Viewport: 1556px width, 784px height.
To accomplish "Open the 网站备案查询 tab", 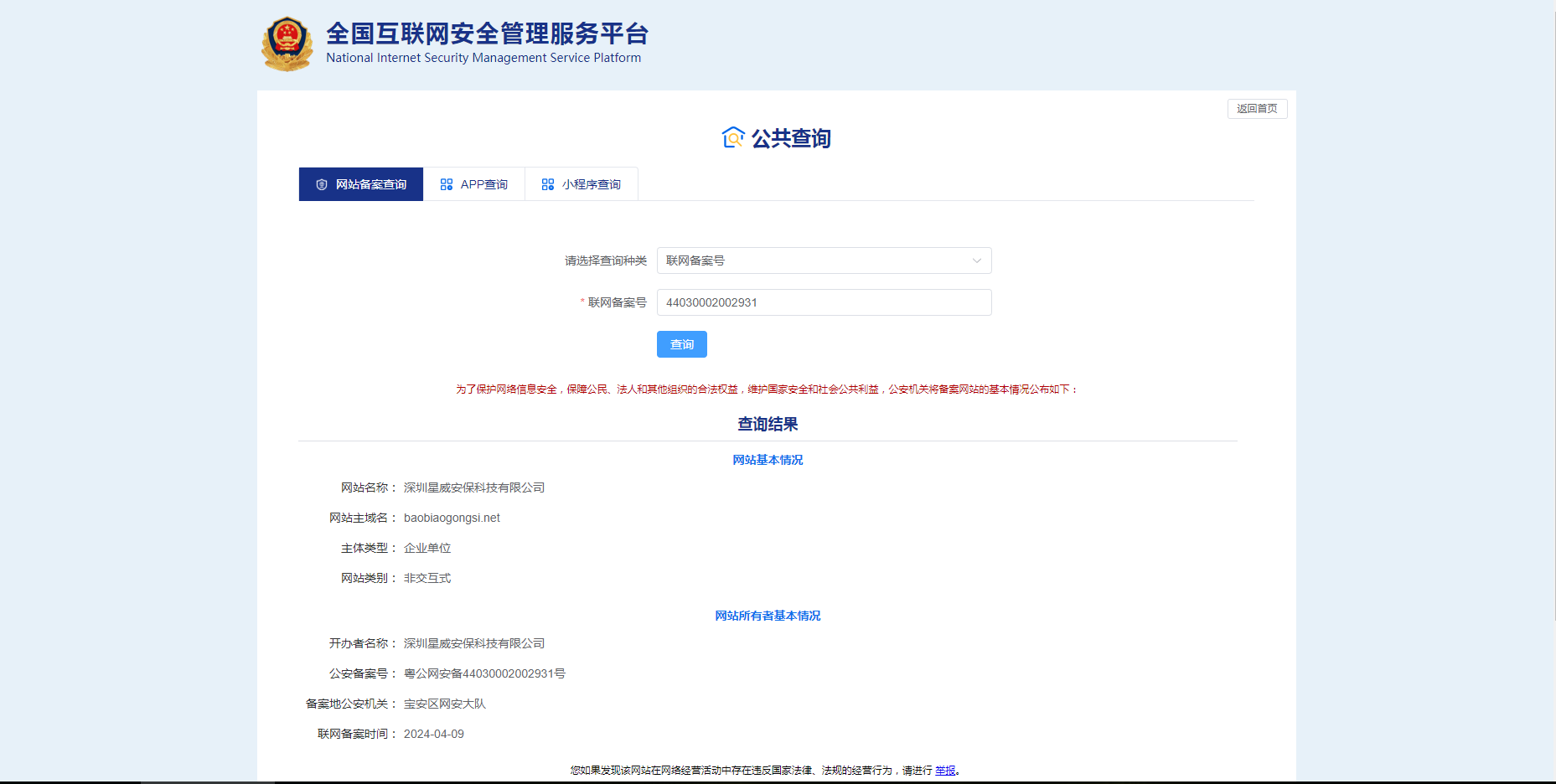I will [x=361, y=184].
